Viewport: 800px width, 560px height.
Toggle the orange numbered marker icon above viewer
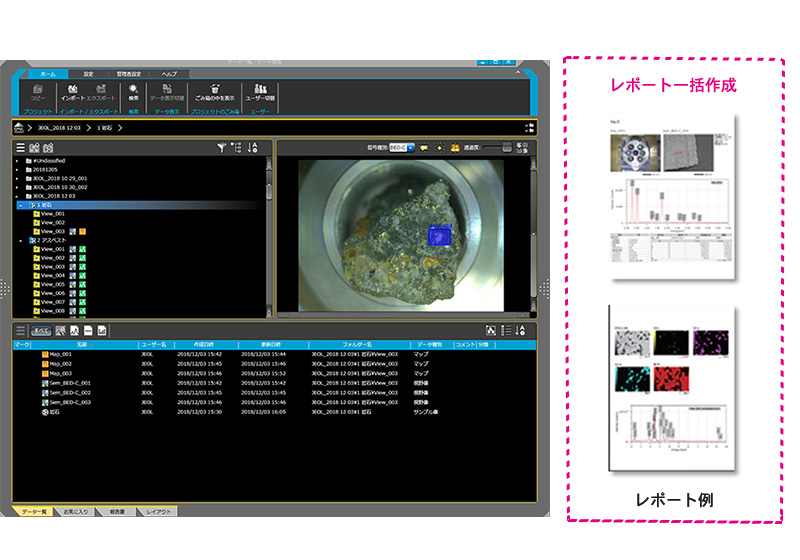tap(454, 147)
